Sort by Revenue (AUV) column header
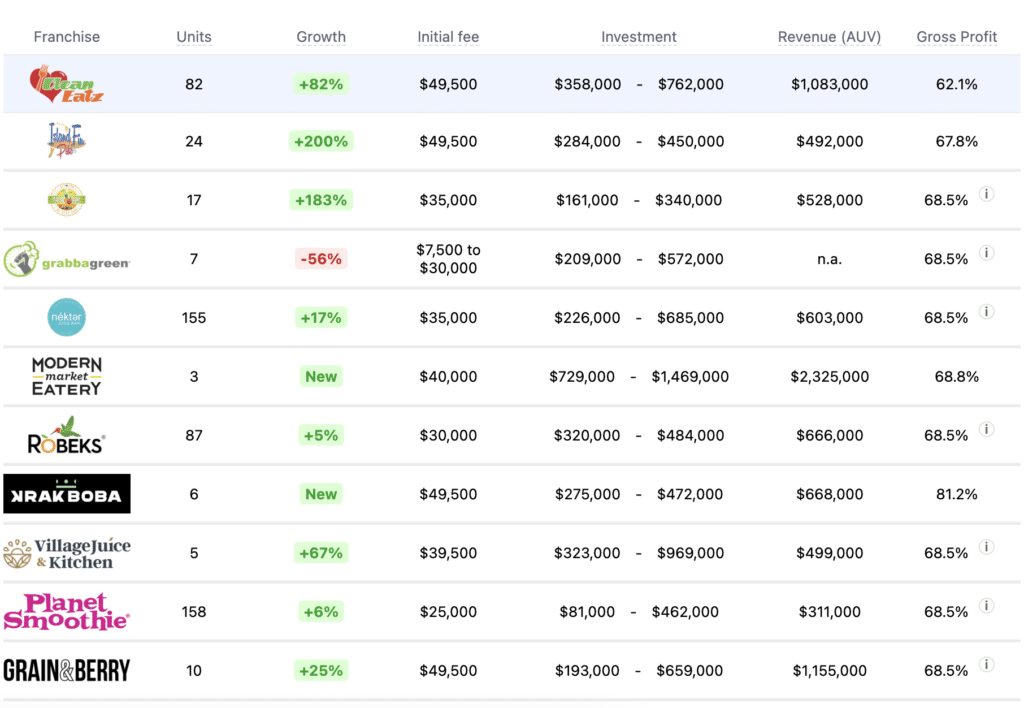 [x=829, y=37]
